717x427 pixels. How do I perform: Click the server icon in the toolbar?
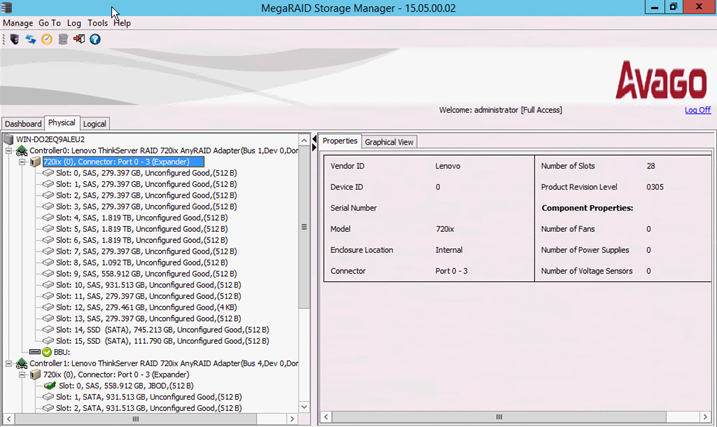click(15, 40)
